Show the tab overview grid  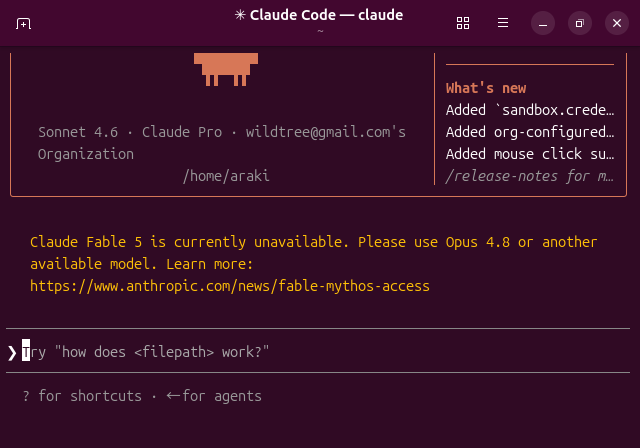(x=463, y=23)
